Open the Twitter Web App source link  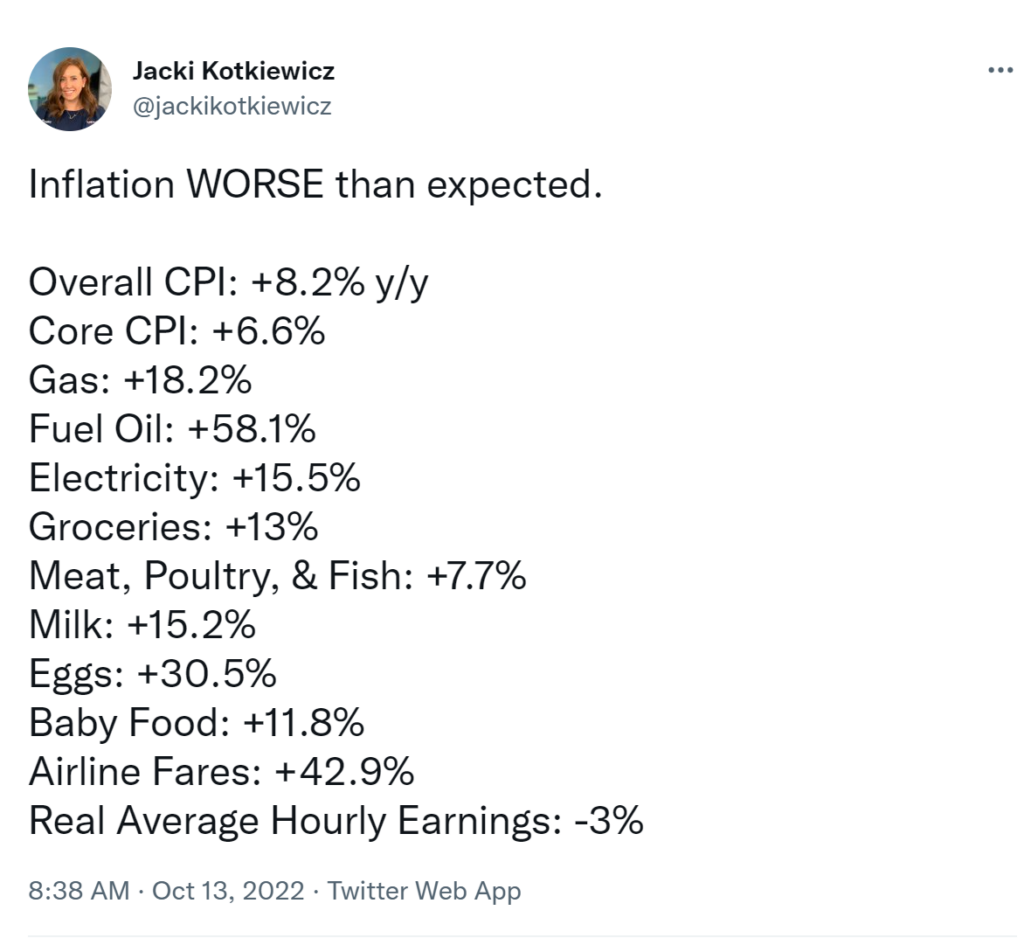click(424, 890)
